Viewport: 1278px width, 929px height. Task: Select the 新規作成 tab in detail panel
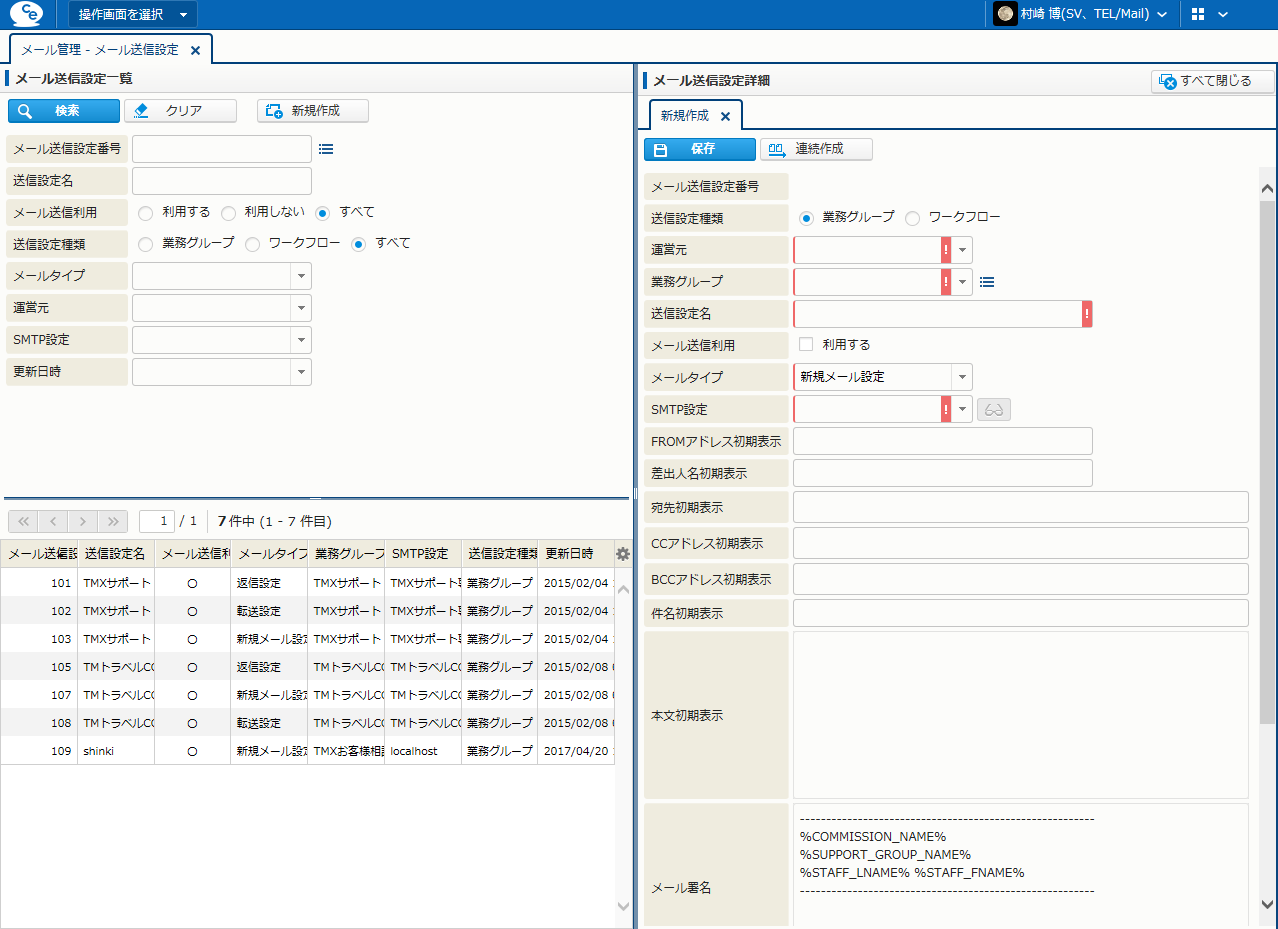(685, 116)
